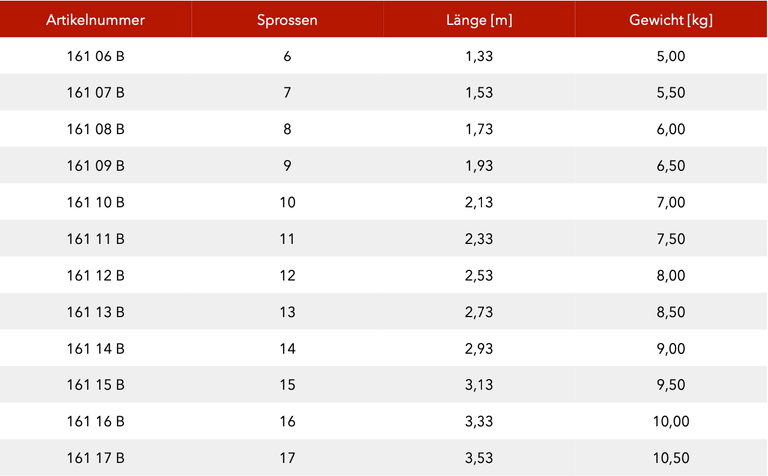This screenshot has height=476, width=768.
Task: Select article number 161 08 B
Action: tap(96, 129)
